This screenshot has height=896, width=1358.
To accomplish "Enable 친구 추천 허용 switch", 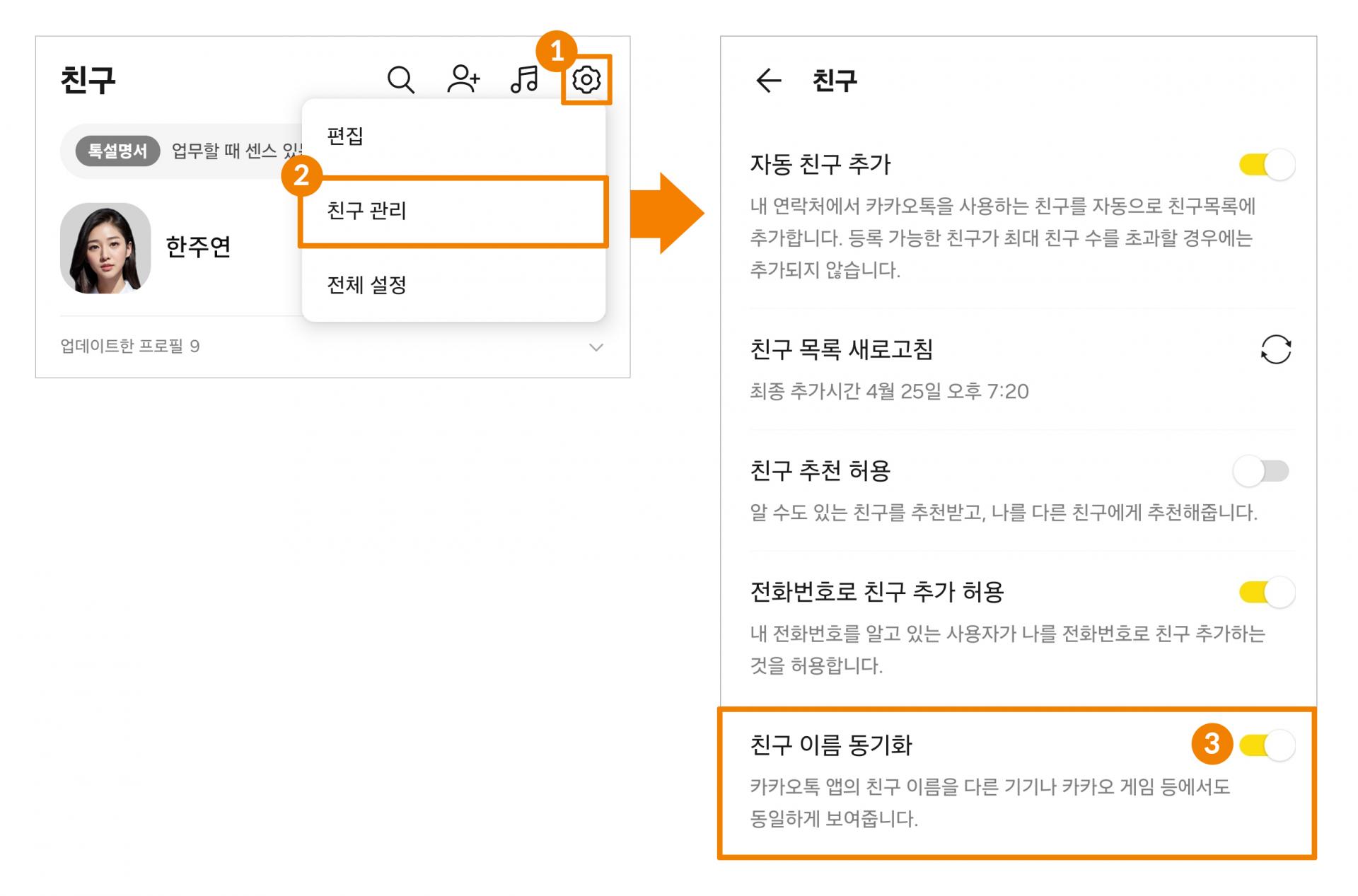I will tap(1263, 471).
